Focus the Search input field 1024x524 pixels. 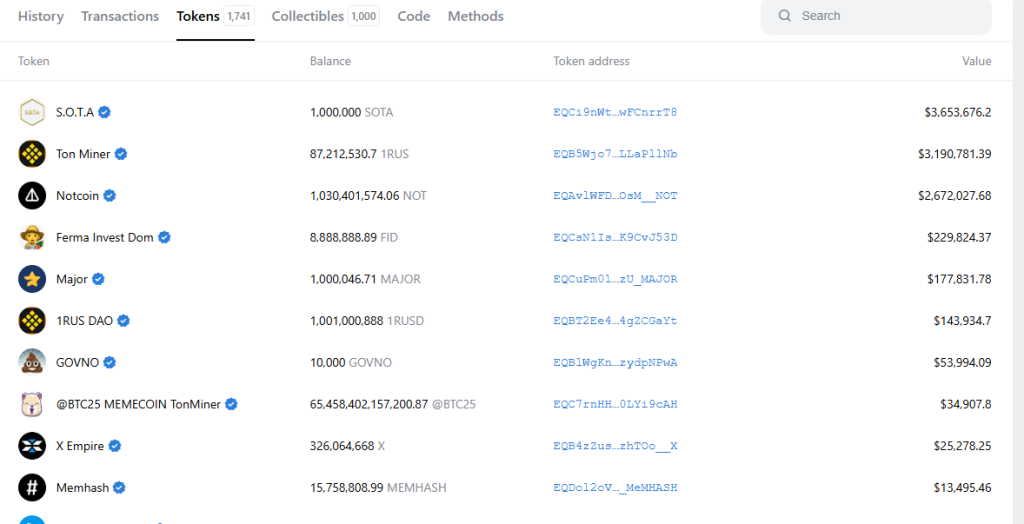(876, 16)
